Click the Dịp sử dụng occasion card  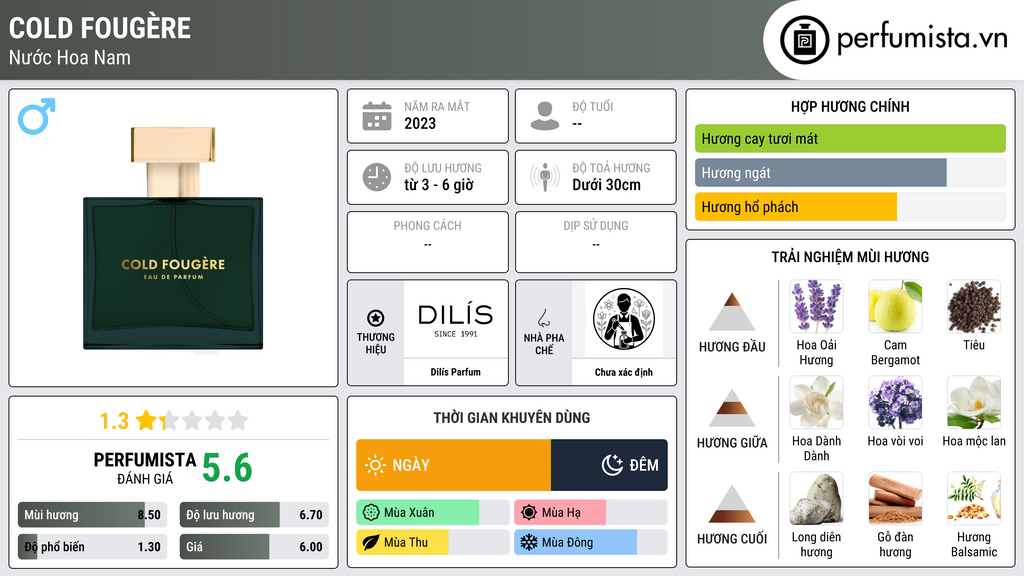tap(596, 242)
